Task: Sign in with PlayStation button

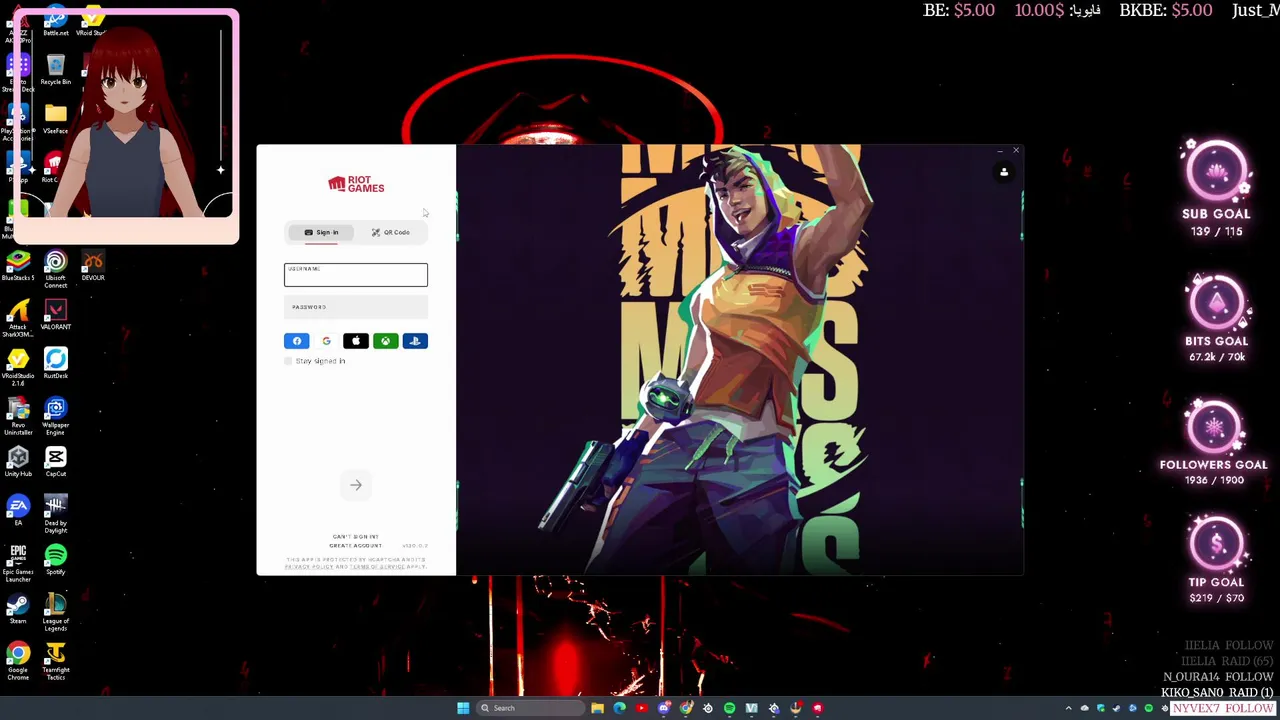Action: coord(415,341)
